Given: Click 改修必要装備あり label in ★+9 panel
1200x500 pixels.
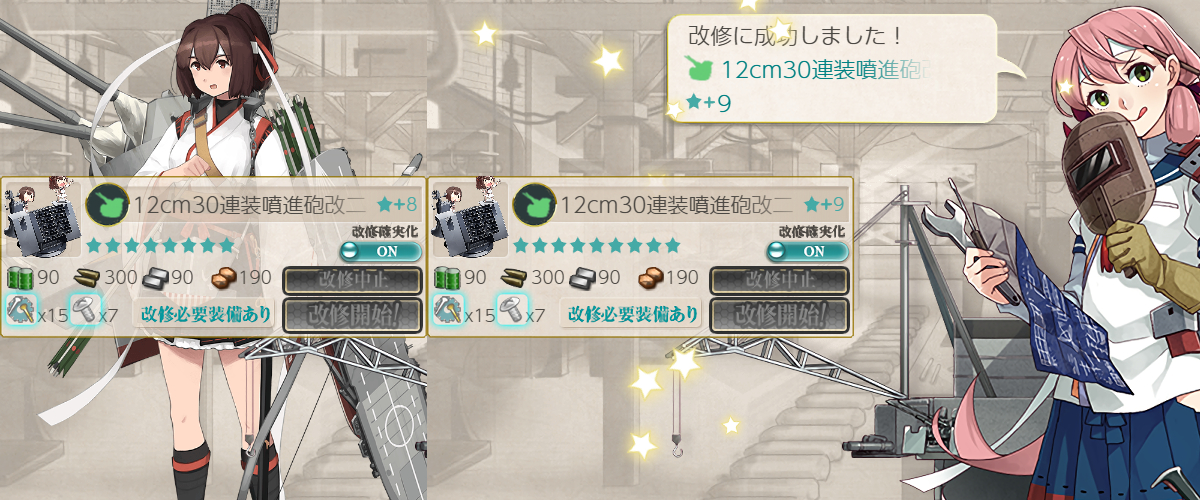Looking at the screenshot, I should pos(633,313).
